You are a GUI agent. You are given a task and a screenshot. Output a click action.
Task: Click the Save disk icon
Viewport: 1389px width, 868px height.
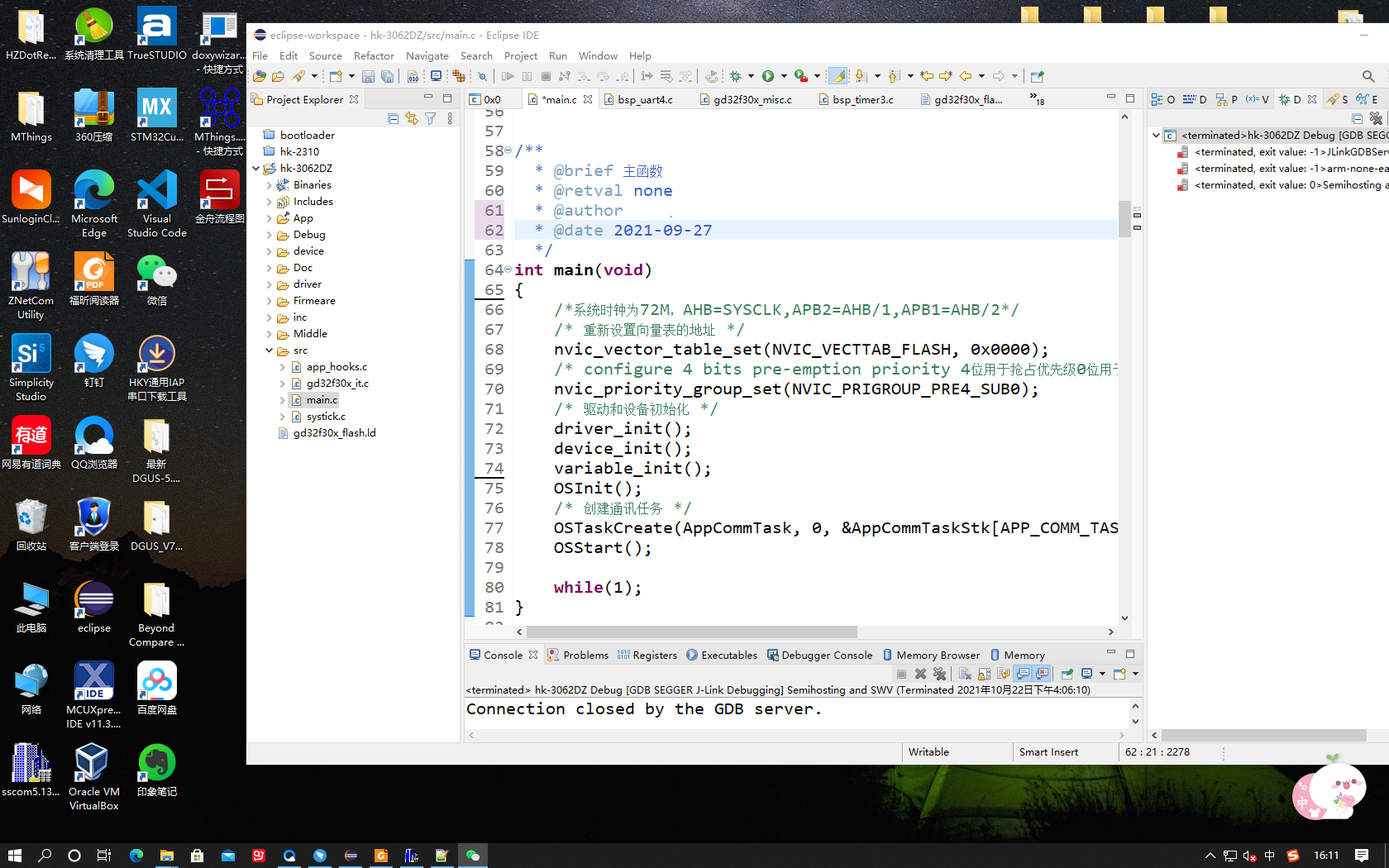(x=368, y=76)
